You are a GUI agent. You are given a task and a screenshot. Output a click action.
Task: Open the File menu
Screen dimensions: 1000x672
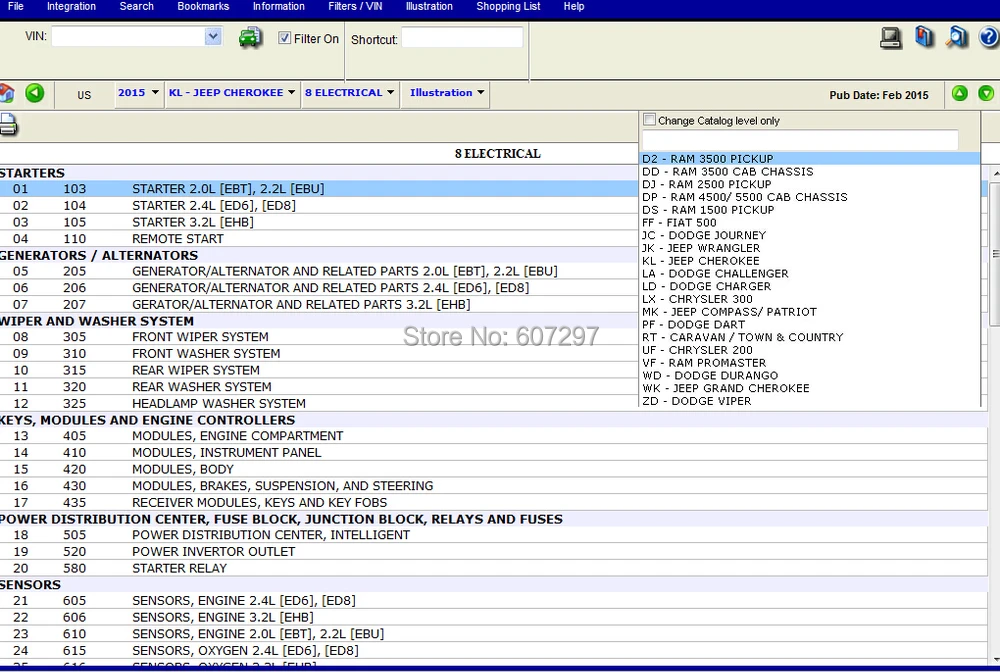15,6
